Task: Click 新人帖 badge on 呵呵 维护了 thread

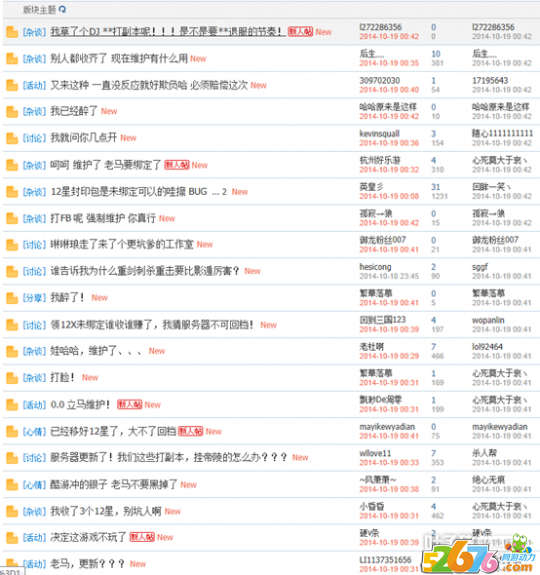Action: pos(177,165)
